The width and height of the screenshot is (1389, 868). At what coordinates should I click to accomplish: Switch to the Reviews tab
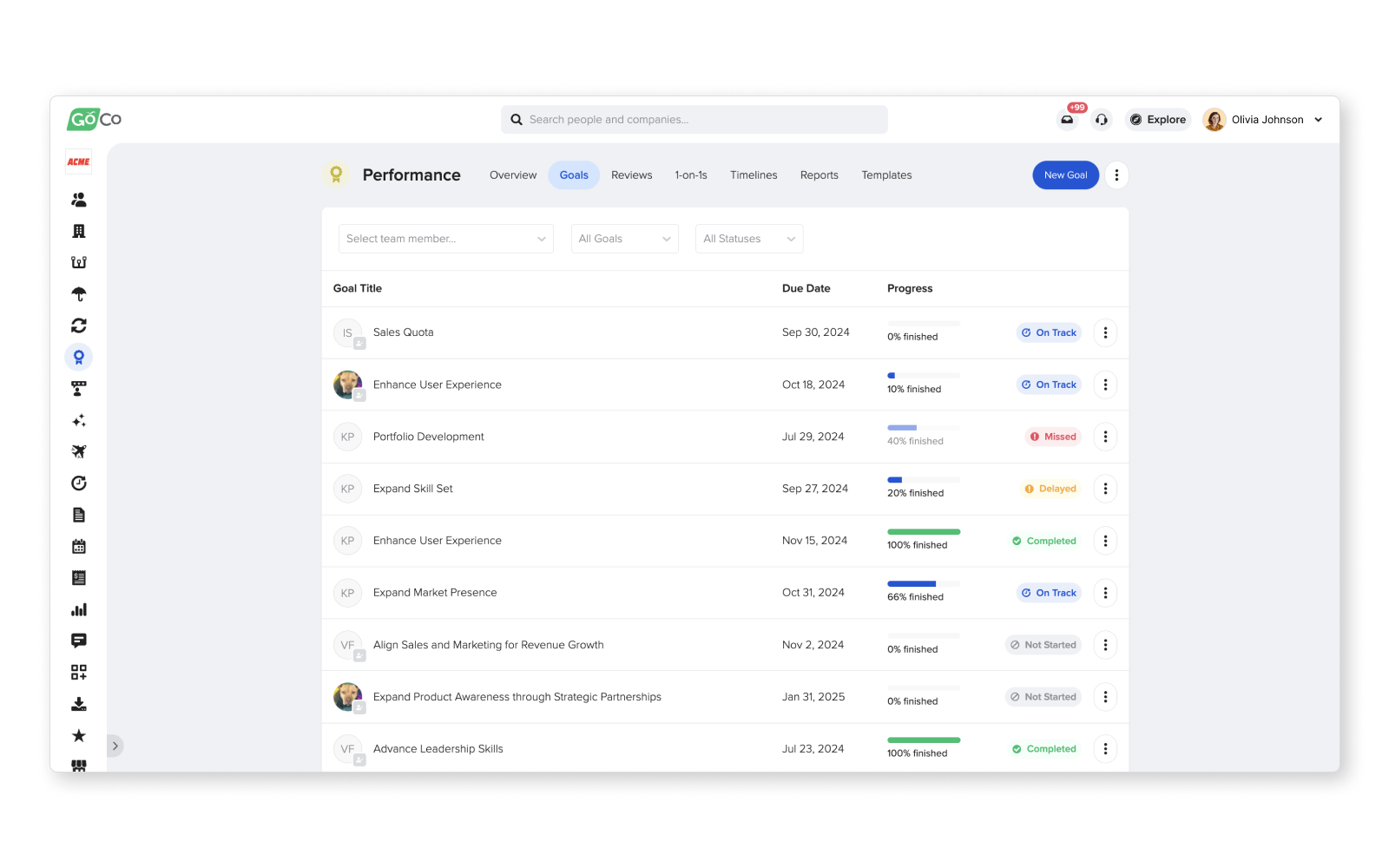631,174
